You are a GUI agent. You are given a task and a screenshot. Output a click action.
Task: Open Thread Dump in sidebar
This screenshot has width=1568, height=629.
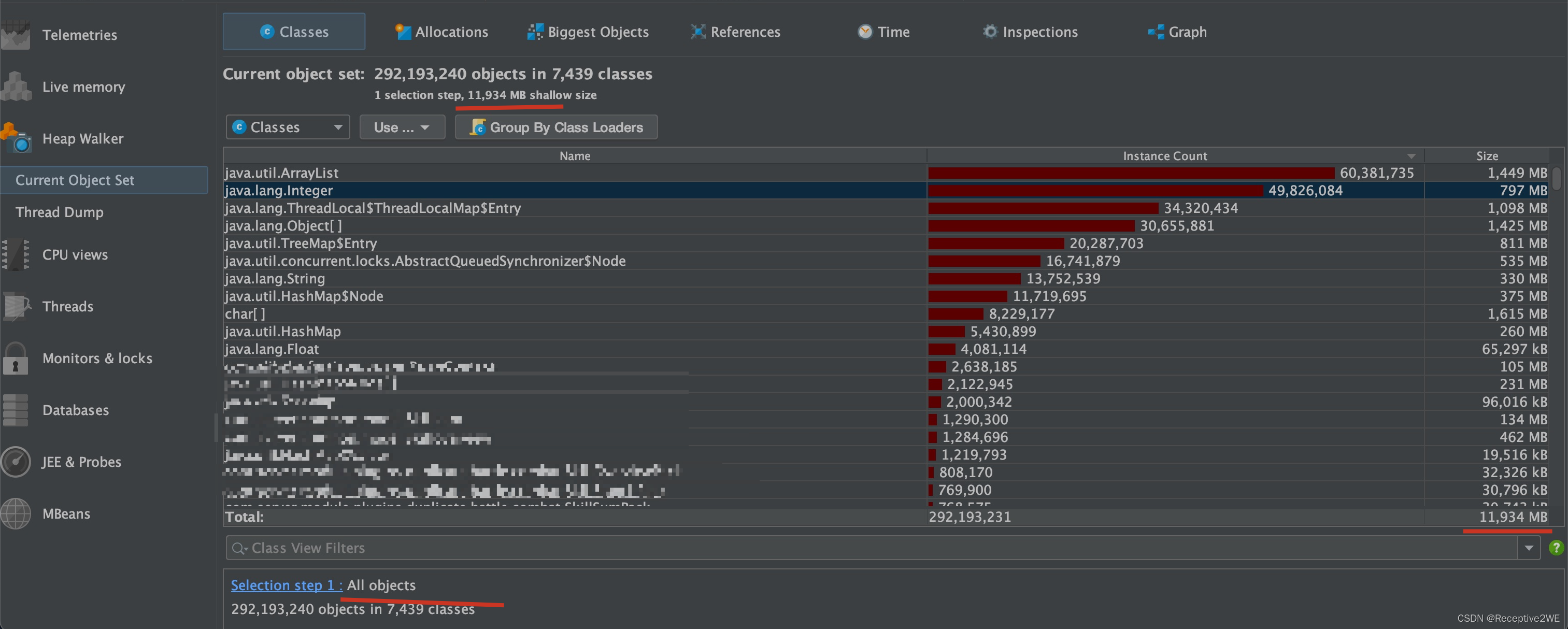pyautogui.click(x=59, y=212)
